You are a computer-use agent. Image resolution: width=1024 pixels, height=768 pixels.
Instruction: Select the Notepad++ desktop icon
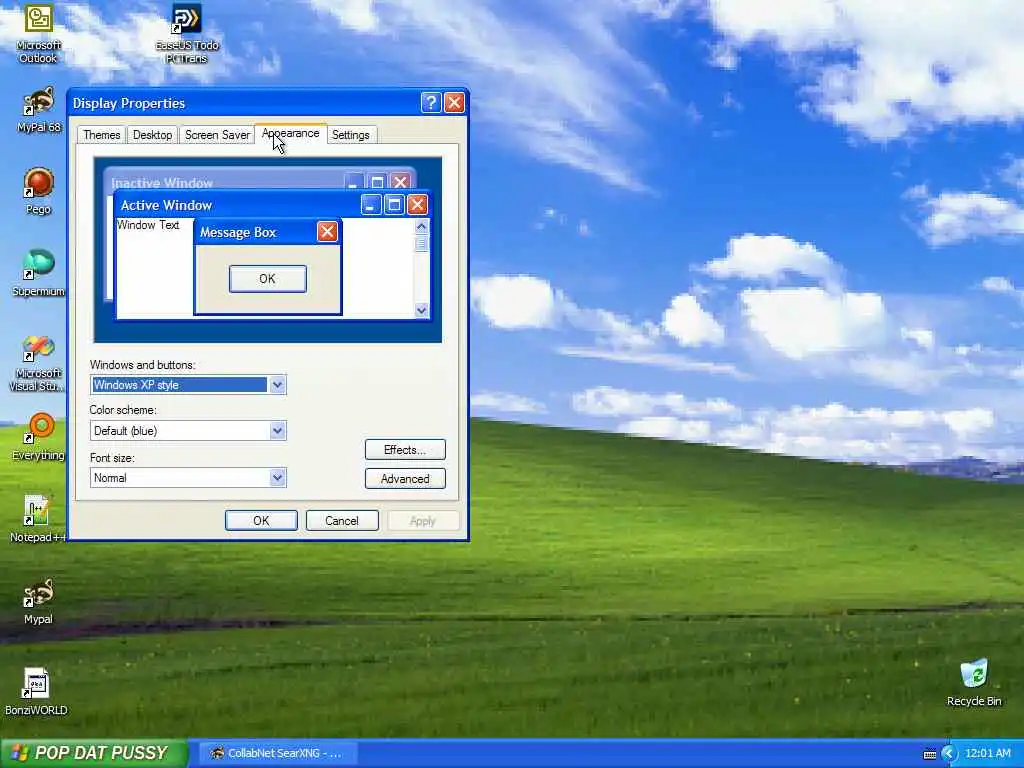[x=39, y=519]
